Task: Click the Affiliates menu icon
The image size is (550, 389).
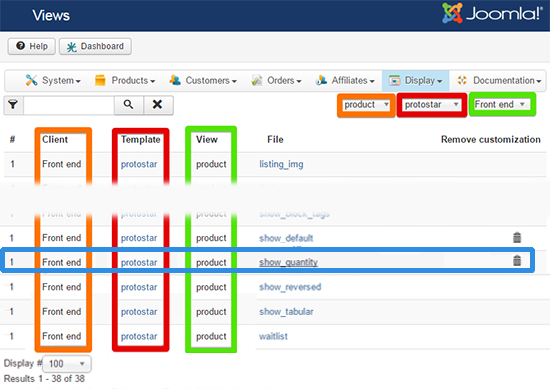Action: point(321,80)
